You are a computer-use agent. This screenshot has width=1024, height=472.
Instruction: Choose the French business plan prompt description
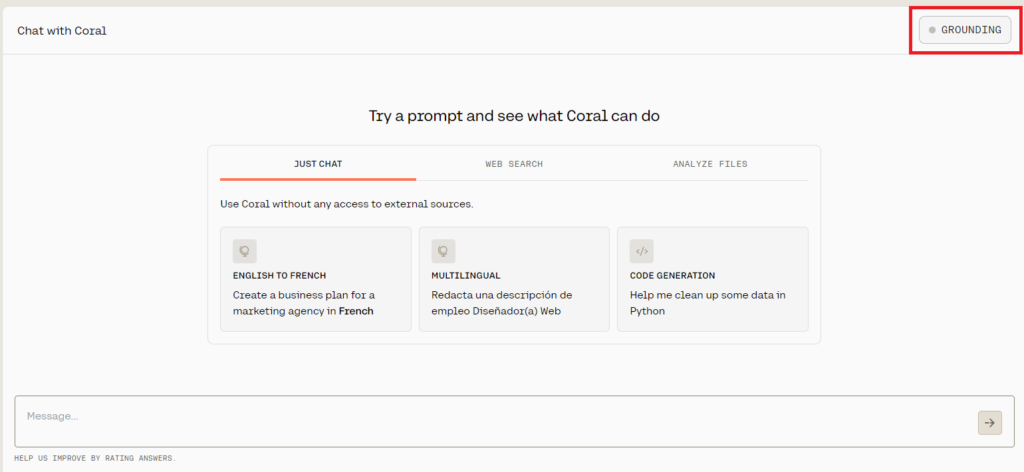click(x=303, y=303)
